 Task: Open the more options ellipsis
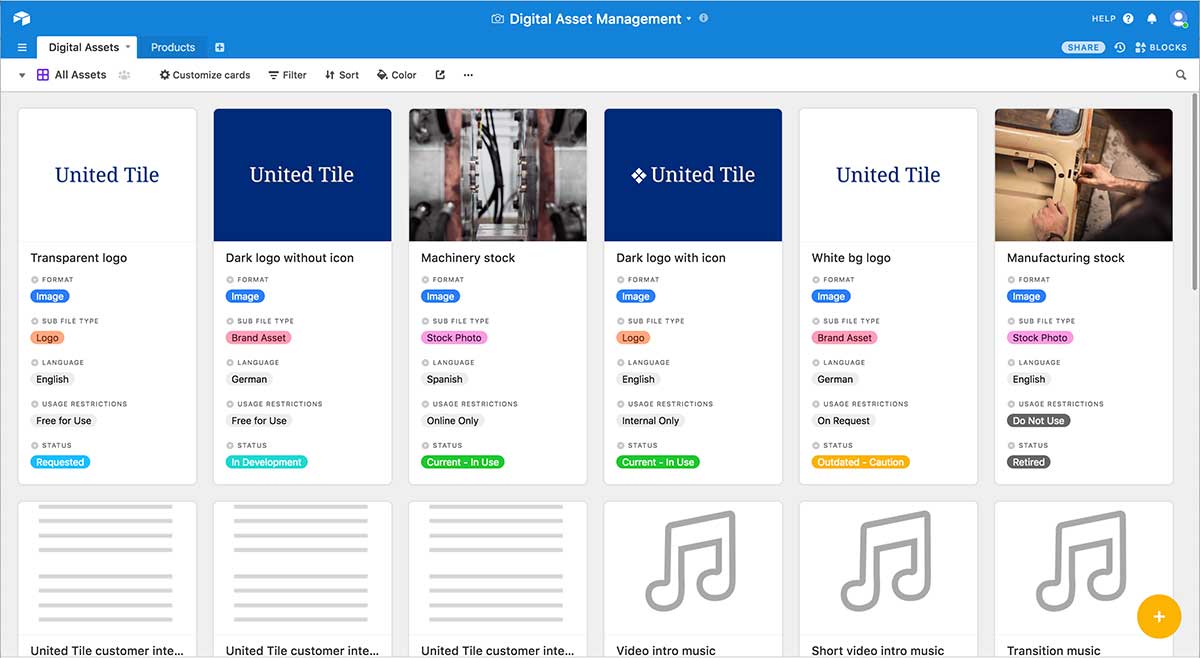[x=468, y=75]
